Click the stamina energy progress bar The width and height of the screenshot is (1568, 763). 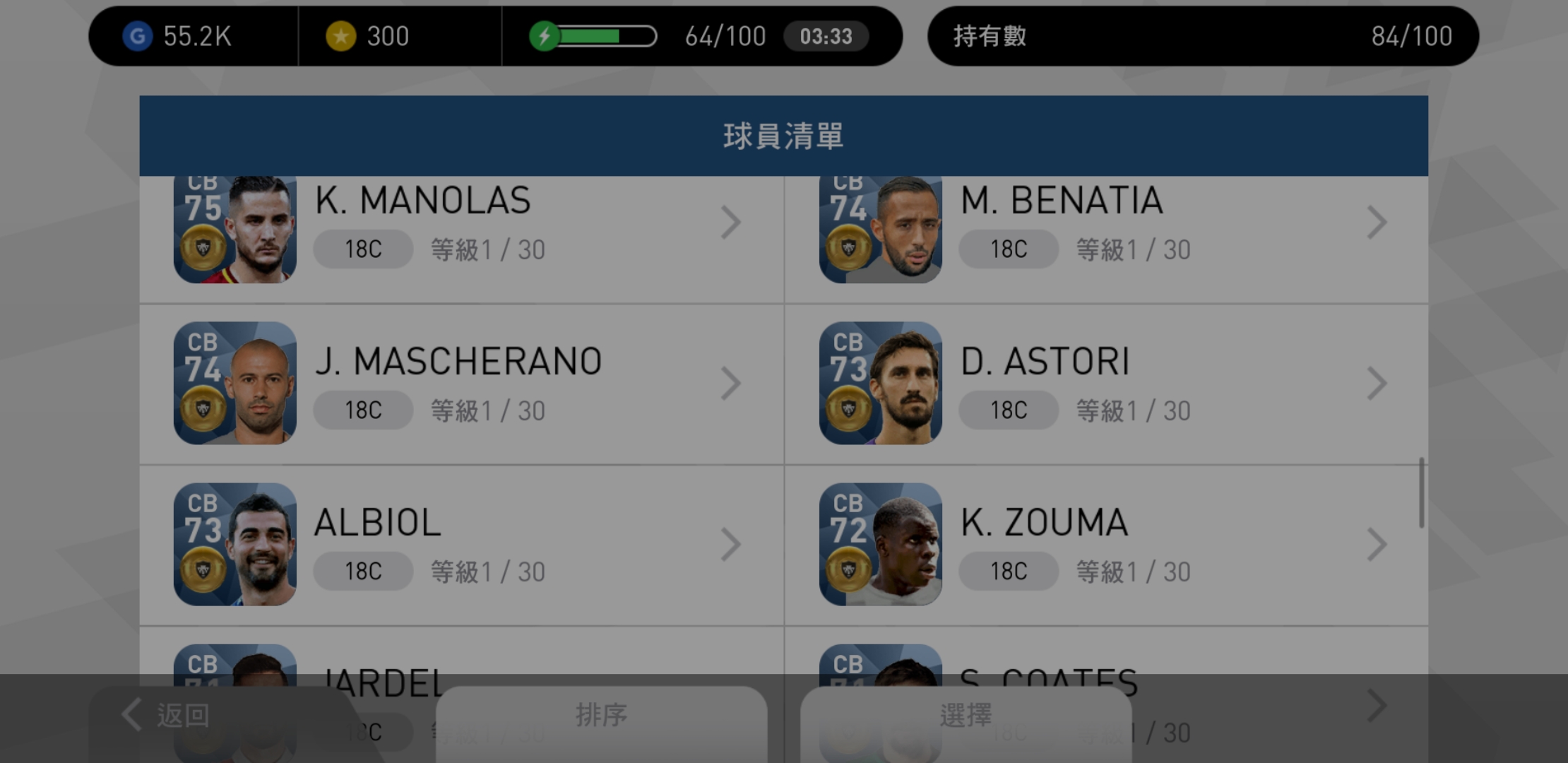(606, 36)
